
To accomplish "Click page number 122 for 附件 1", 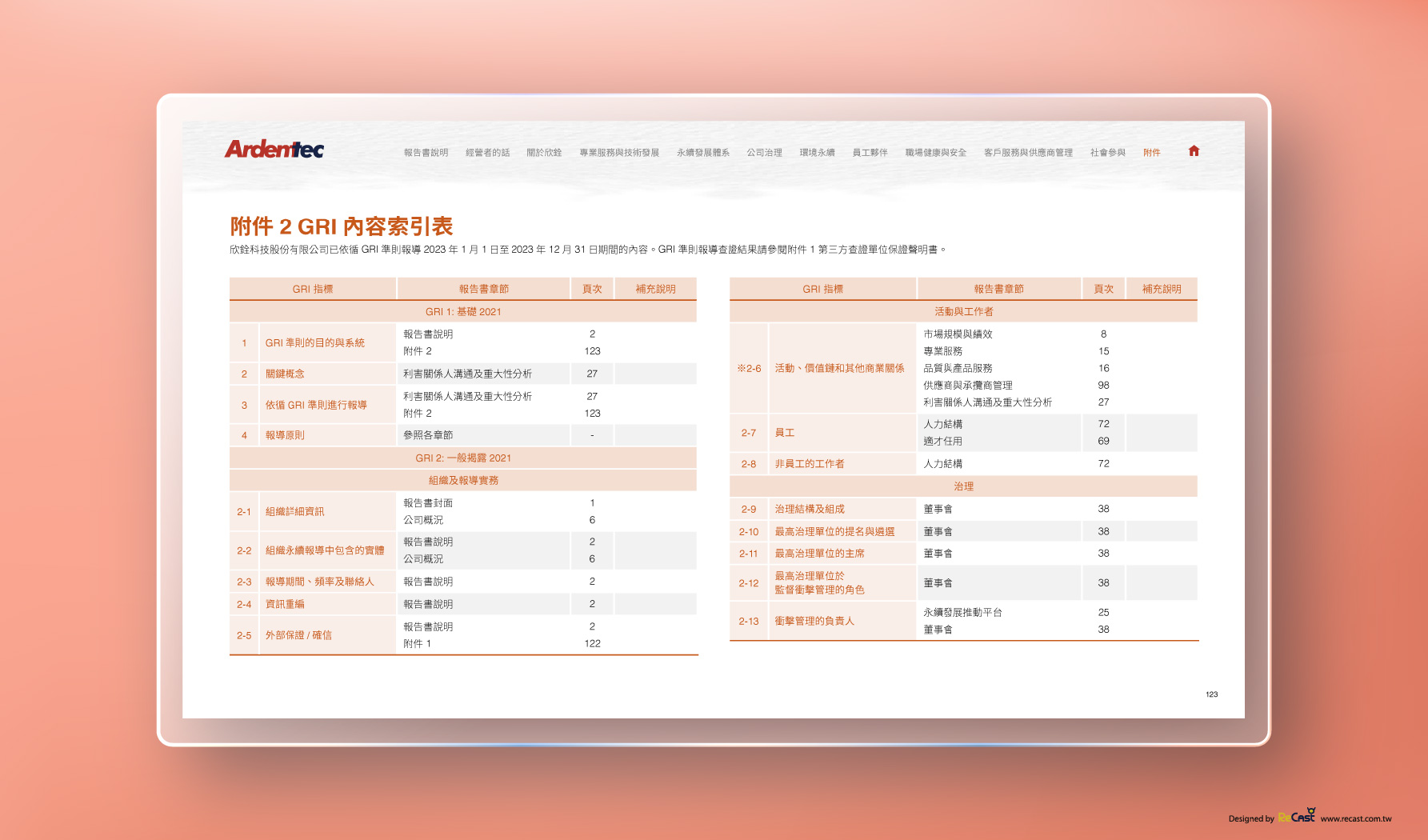I will [x=592, y=643].
